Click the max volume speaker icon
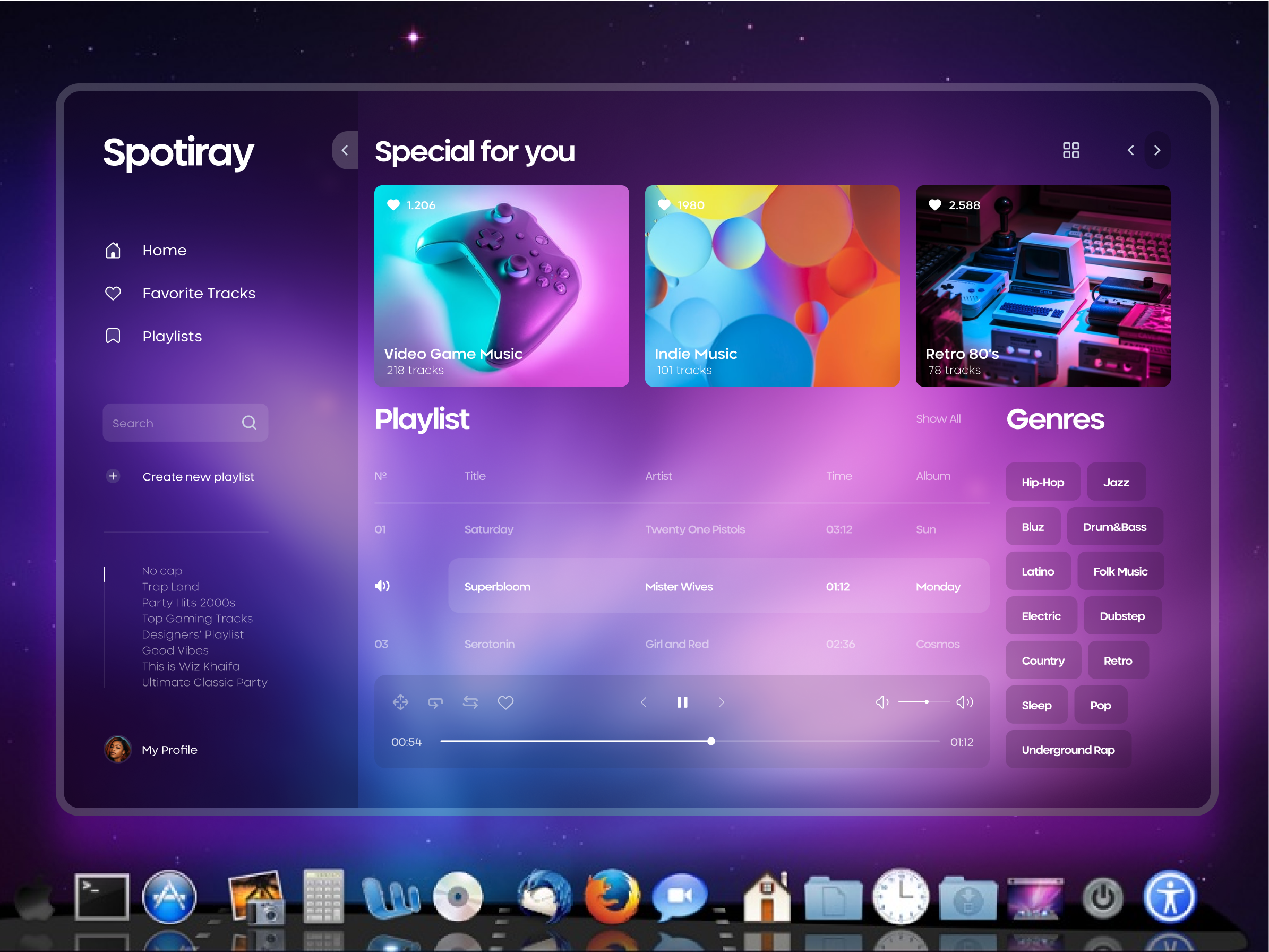Image resolution: width=1269 pixels, height=952 pixels. click(964, 702)
